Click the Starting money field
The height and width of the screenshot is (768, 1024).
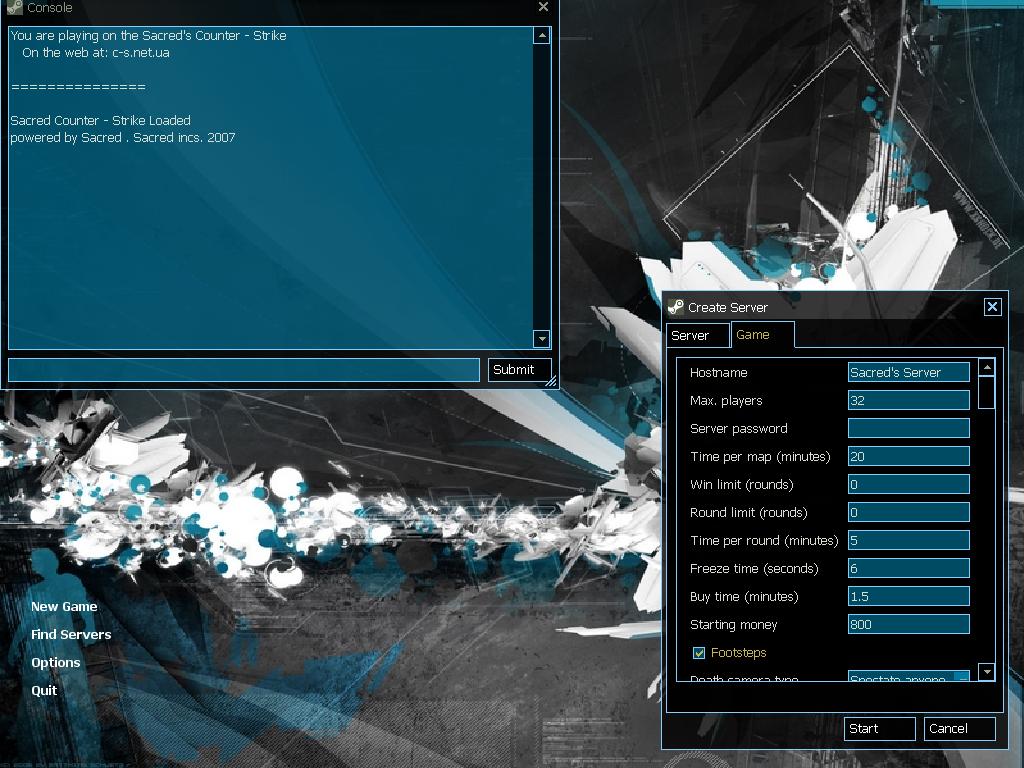coord(908,624)
